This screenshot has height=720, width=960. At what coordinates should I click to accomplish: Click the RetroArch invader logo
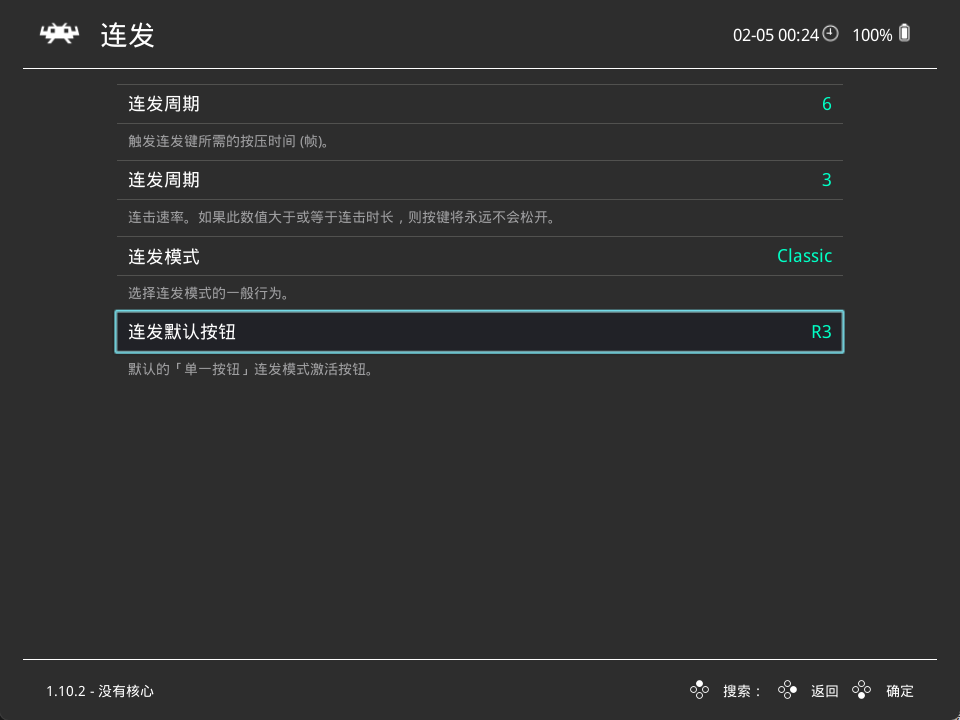point(59,35)
